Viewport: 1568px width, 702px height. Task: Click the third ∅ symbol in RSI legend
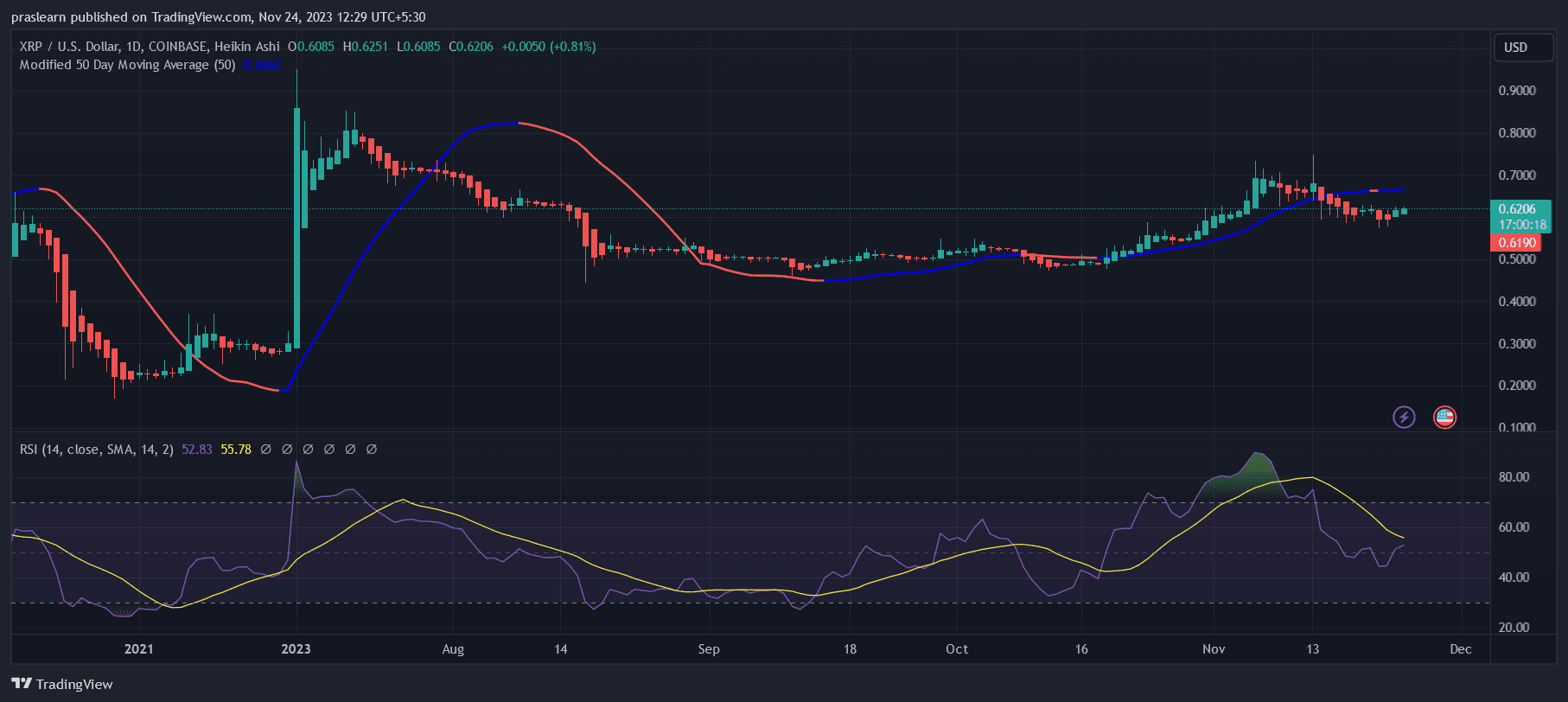(x=309, y=450)
